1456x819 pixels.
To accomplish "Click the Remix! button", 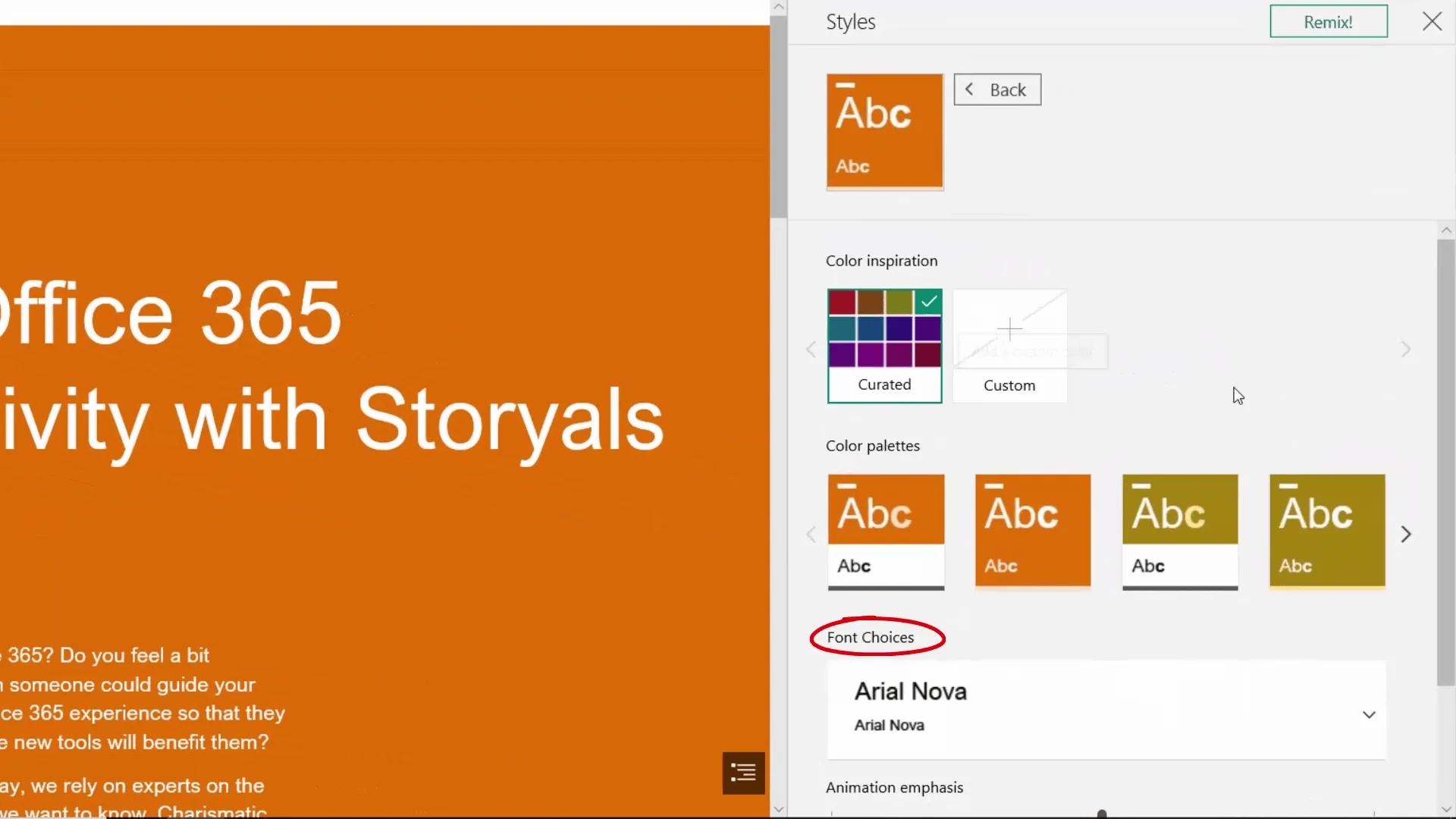I will point(1329,22).
